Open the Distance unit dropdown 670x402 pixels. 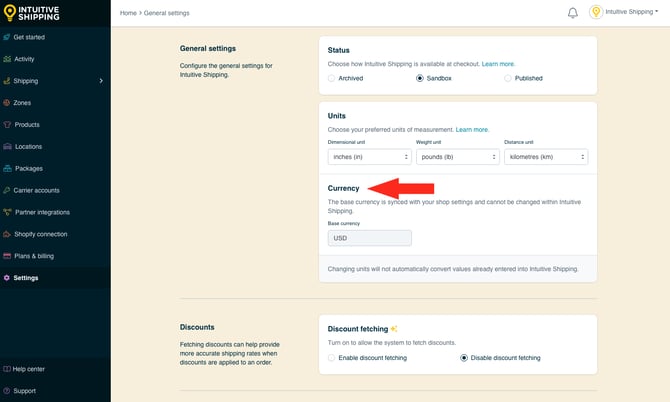[545, 157]
